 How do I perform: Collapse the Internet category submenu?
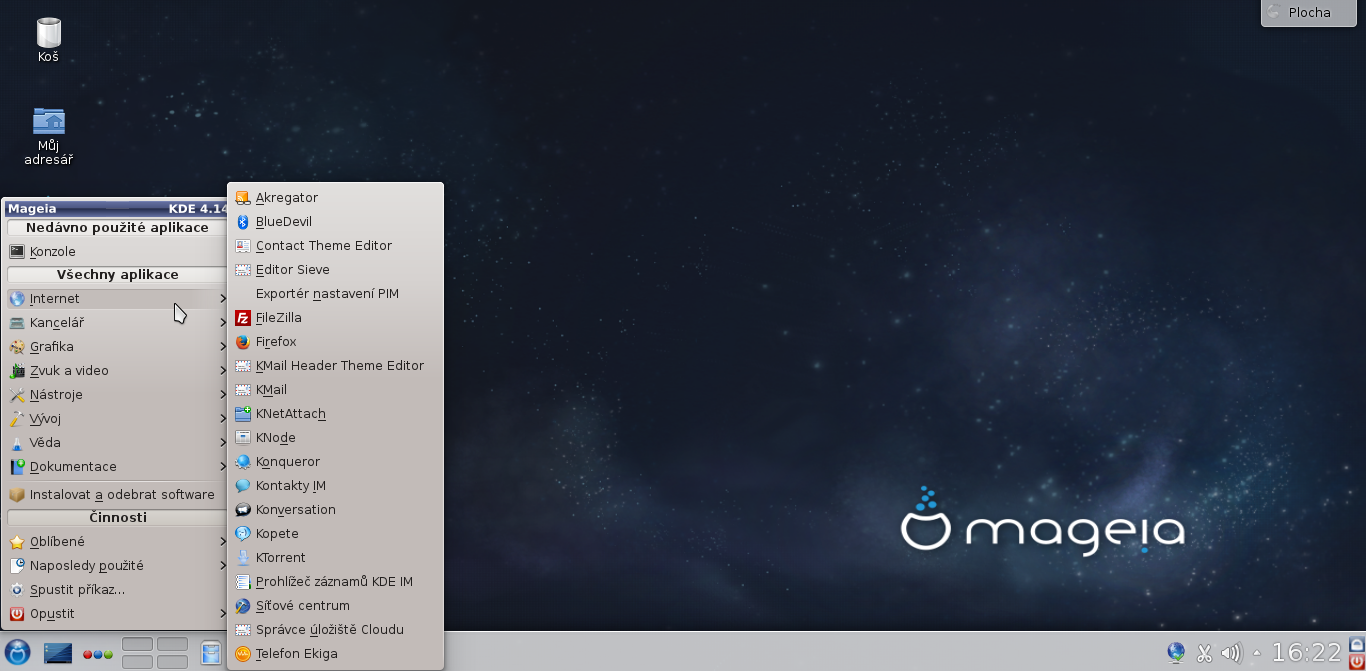(117, 299)
